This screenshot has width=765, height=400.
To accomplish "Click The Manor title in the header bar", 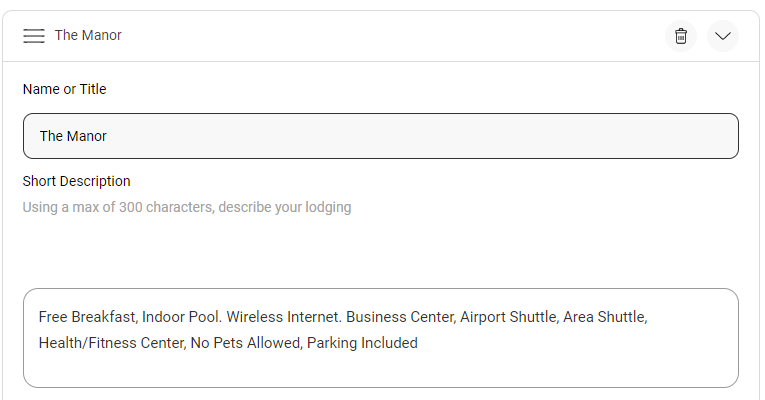I will pyautogui.click(x=88, y=36).
